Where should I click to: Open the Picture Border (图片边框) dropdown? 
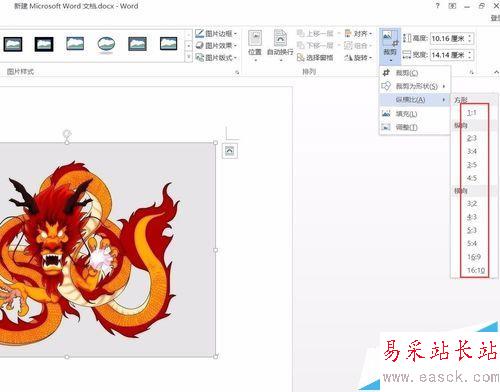coord(216,33)
